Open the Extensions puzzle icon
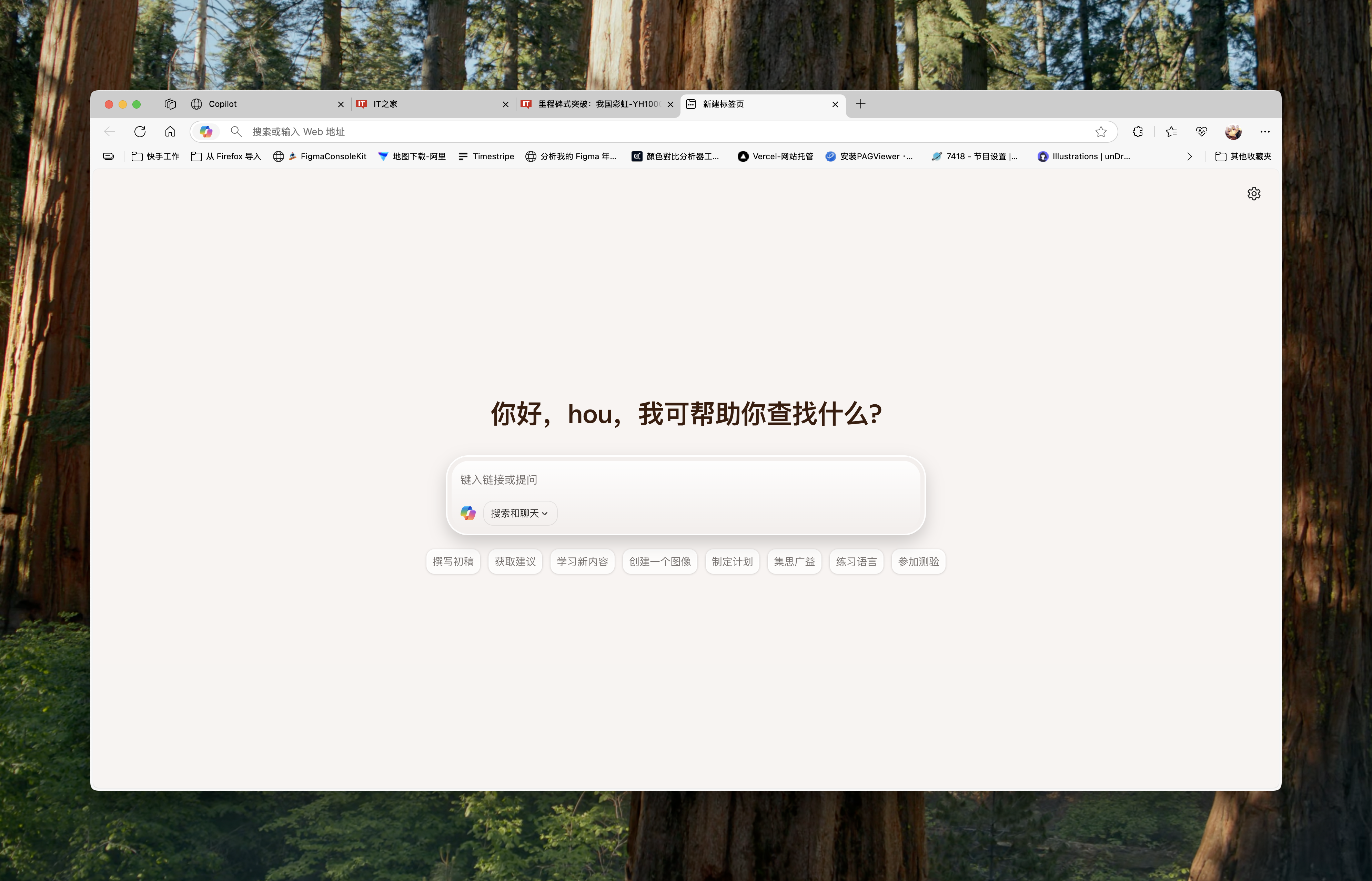The image size is (1372, 881). [1138, 132]
